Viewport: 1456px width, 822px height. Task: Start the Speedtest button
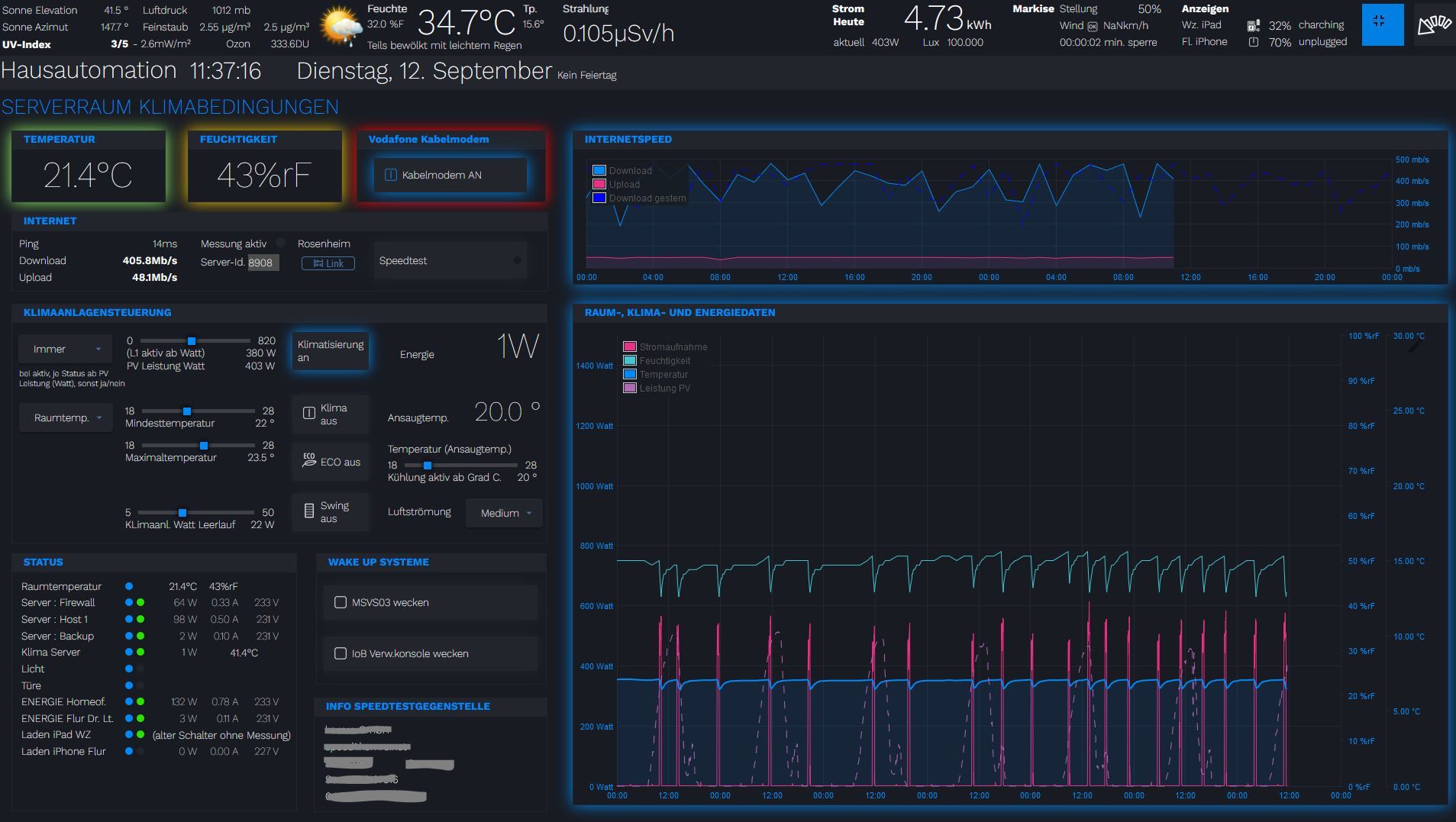tap(450, 261)
